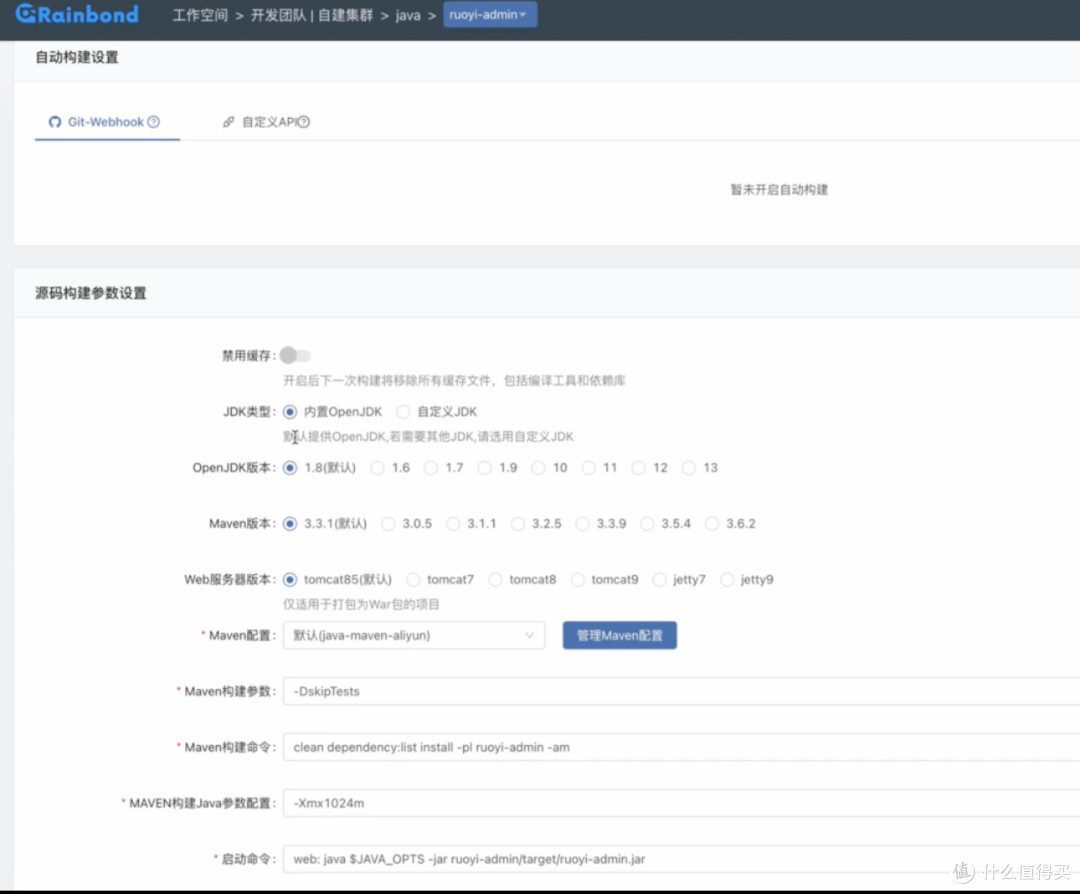This screenshot has height=894, width=1080.
Task: Focus the 启动命令 input field
Action: click(x=681, y=859)
